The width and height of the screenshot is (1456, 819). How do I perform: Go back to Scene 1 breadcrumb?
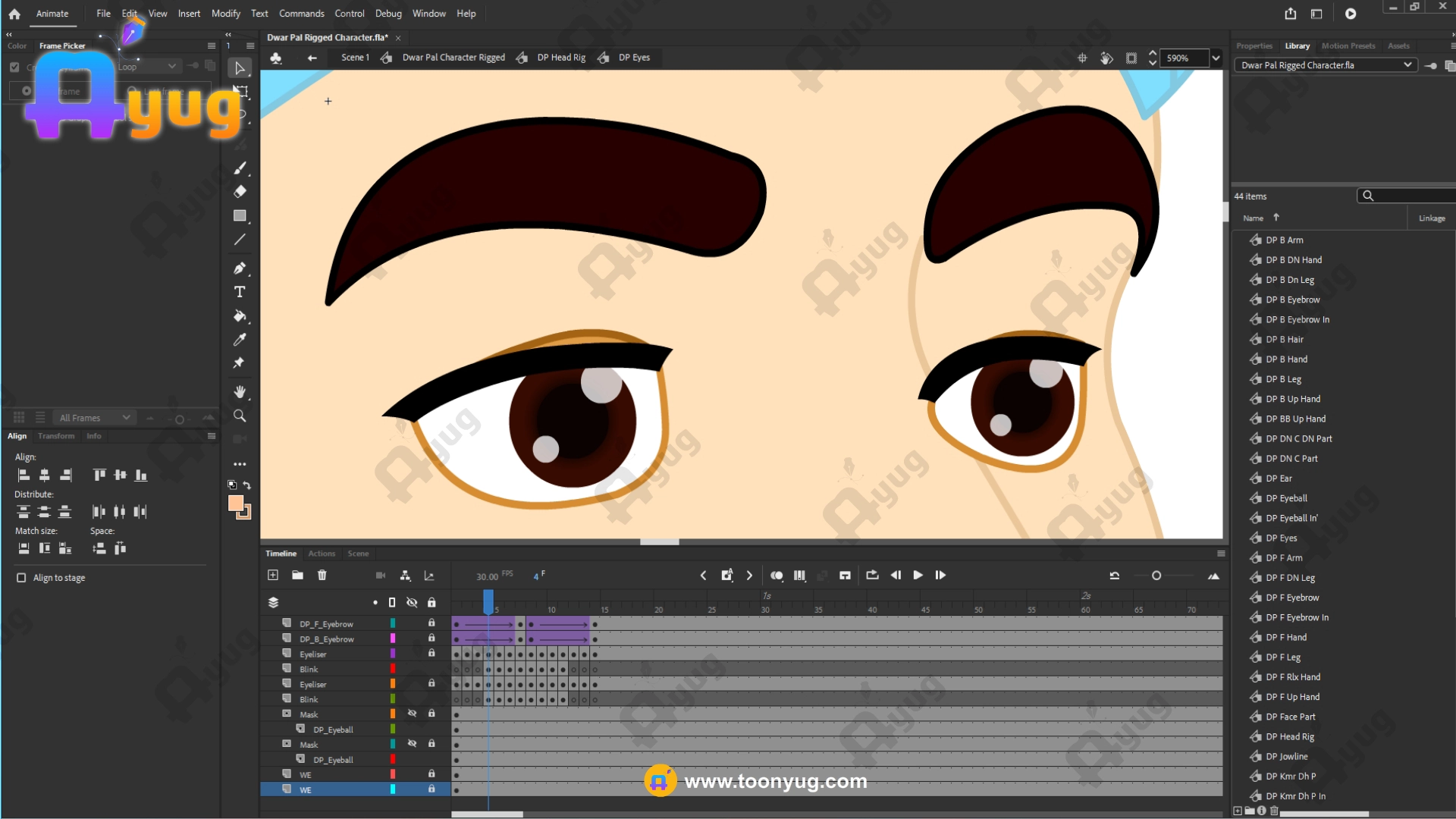coord(354,58)
